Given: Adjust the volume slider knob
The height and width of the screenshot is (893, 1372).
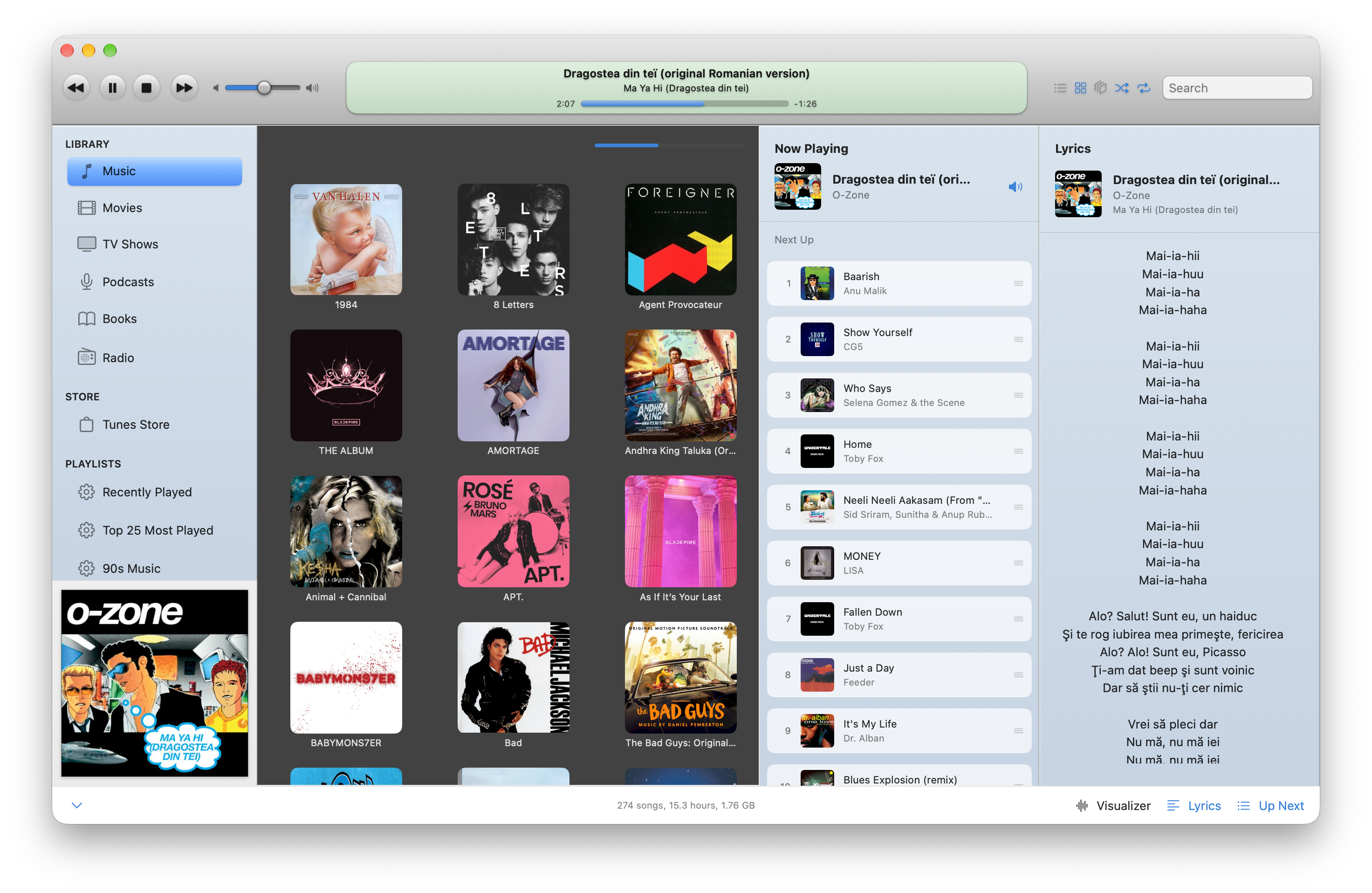Looking at the screenshot, I should (263, 88).
